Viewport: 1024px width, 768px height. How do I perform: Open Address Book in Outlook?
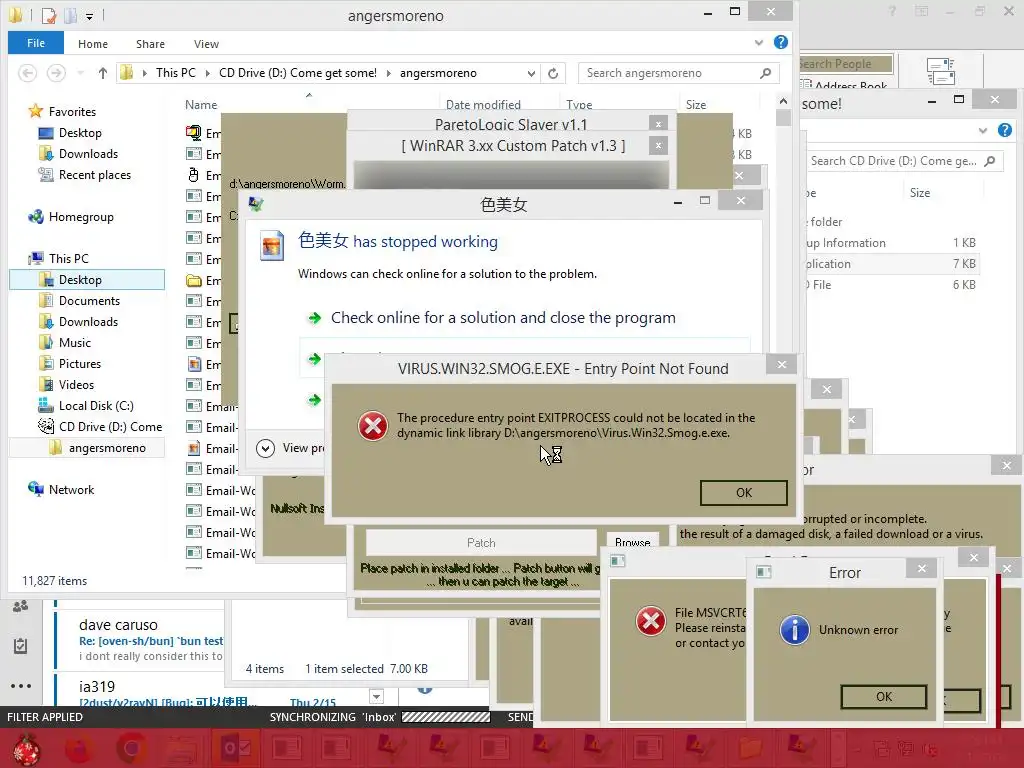(x=842, y=85)
